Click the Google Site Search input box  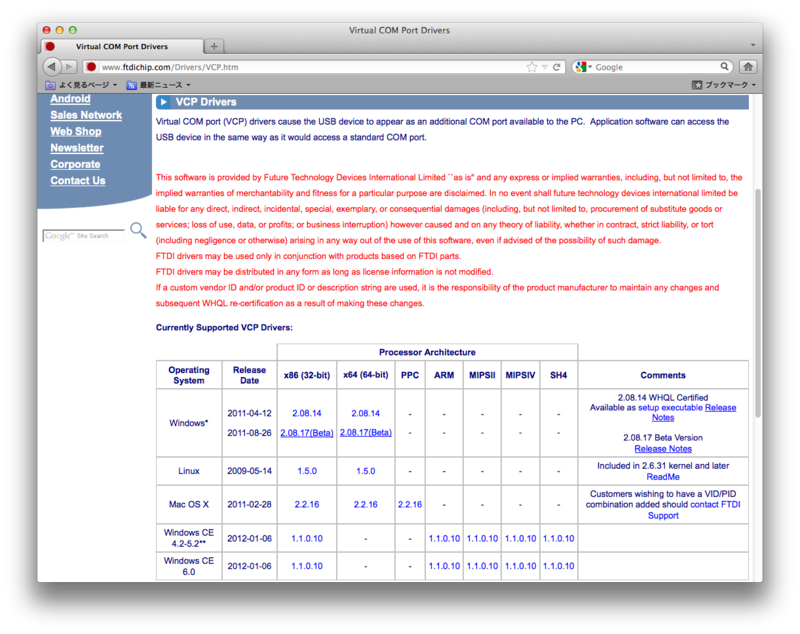[84, 236]
